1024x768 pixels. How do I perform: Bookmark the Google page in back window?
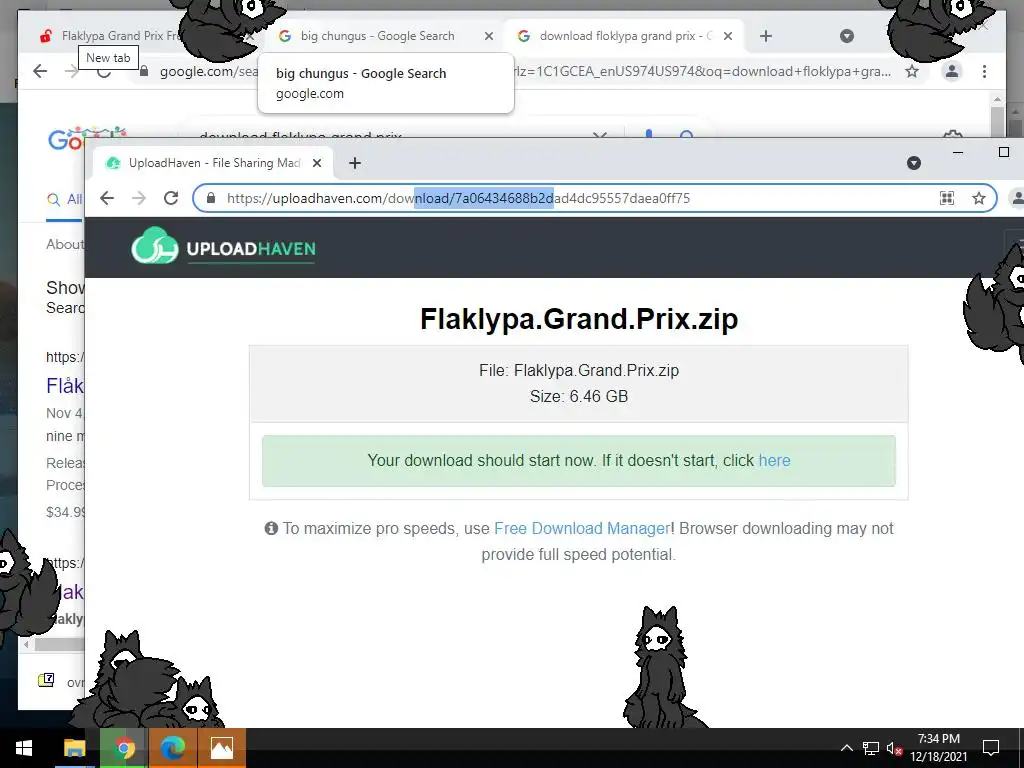(x=912, y=71)
